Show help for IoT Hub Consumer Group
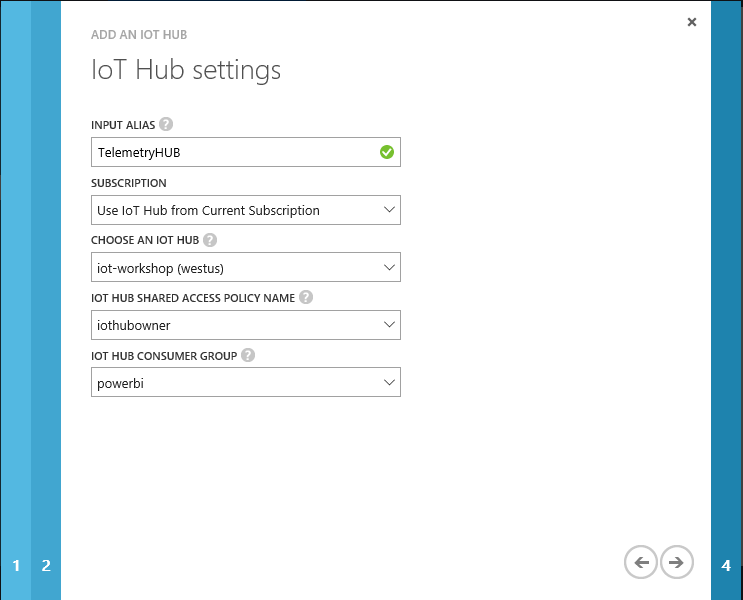Screen dimensions: 743x600 (247, 355)
